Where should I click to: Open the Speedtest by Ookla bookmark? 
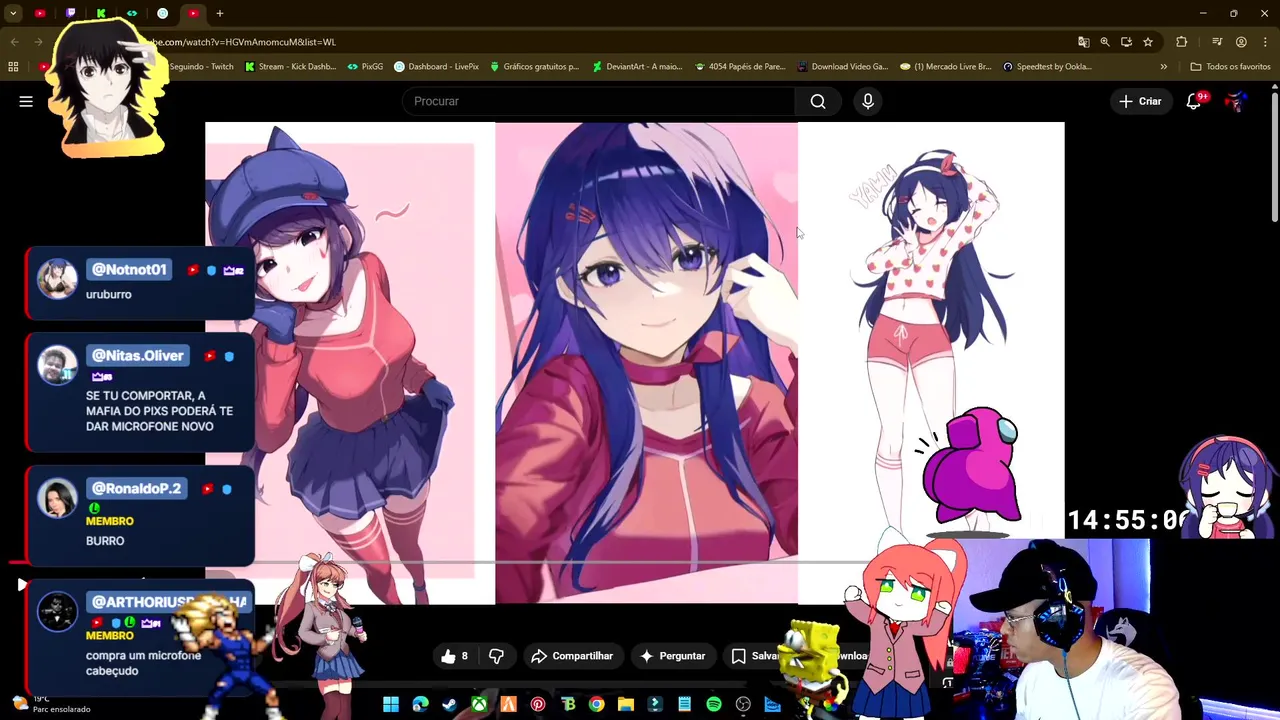[1047, 67]
